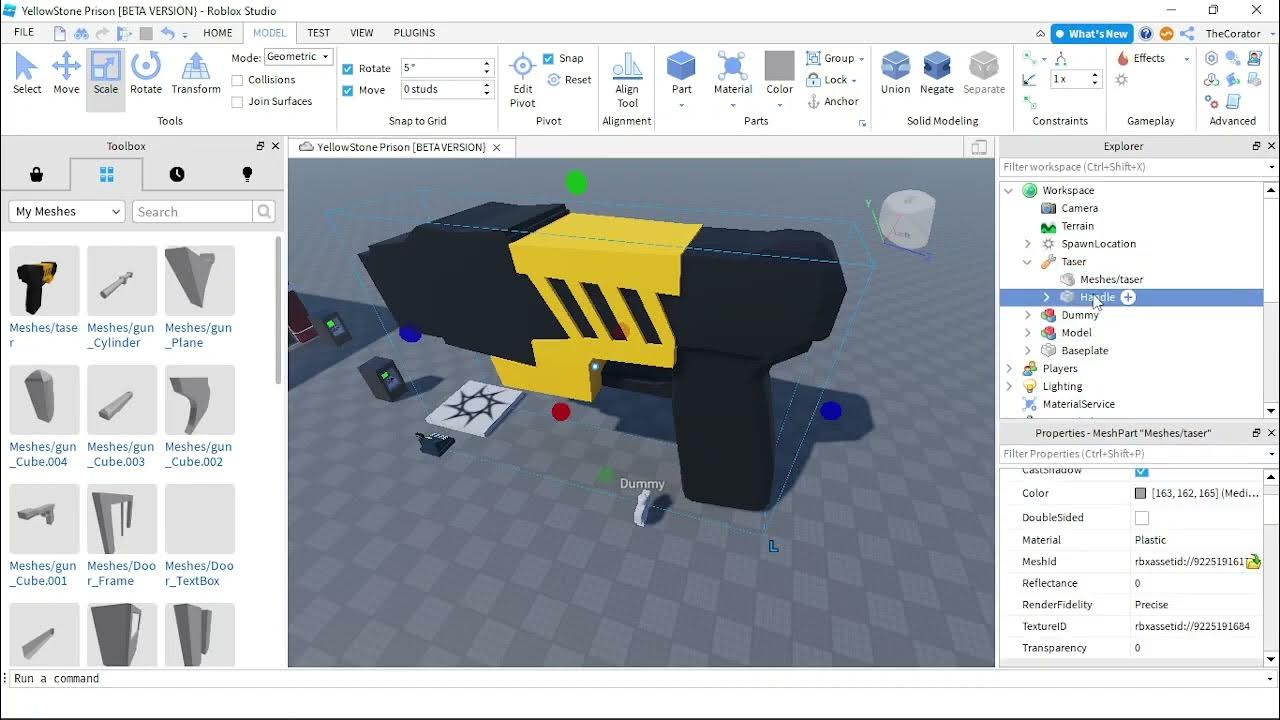
Task: Open the Meshes/Door_Frame toolbox item link
Action: coord(120,573)
